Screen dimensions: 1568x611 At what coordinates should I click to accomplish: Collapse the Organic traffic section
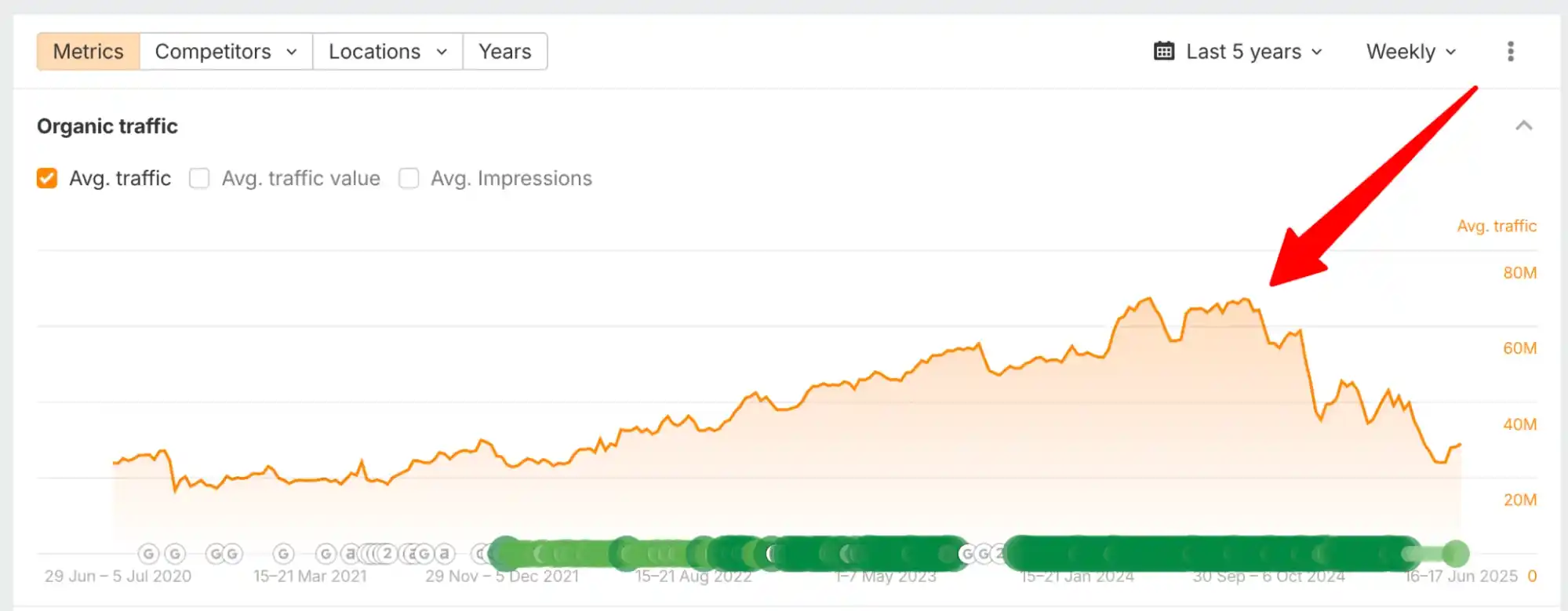(x=1523, y=126)
